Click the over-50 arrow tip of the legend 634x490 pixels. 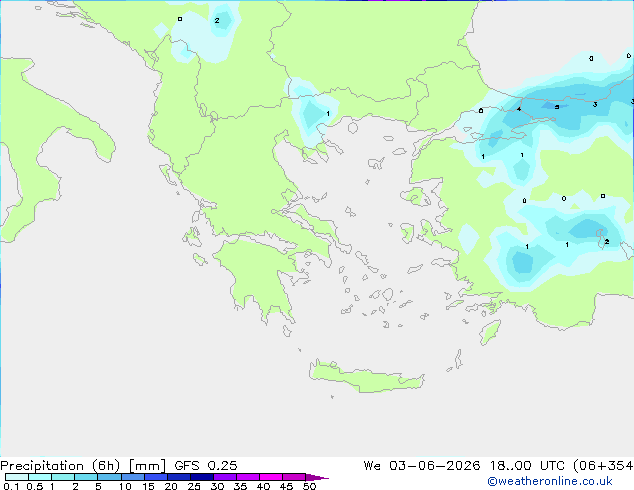click(x=317, y=477)
